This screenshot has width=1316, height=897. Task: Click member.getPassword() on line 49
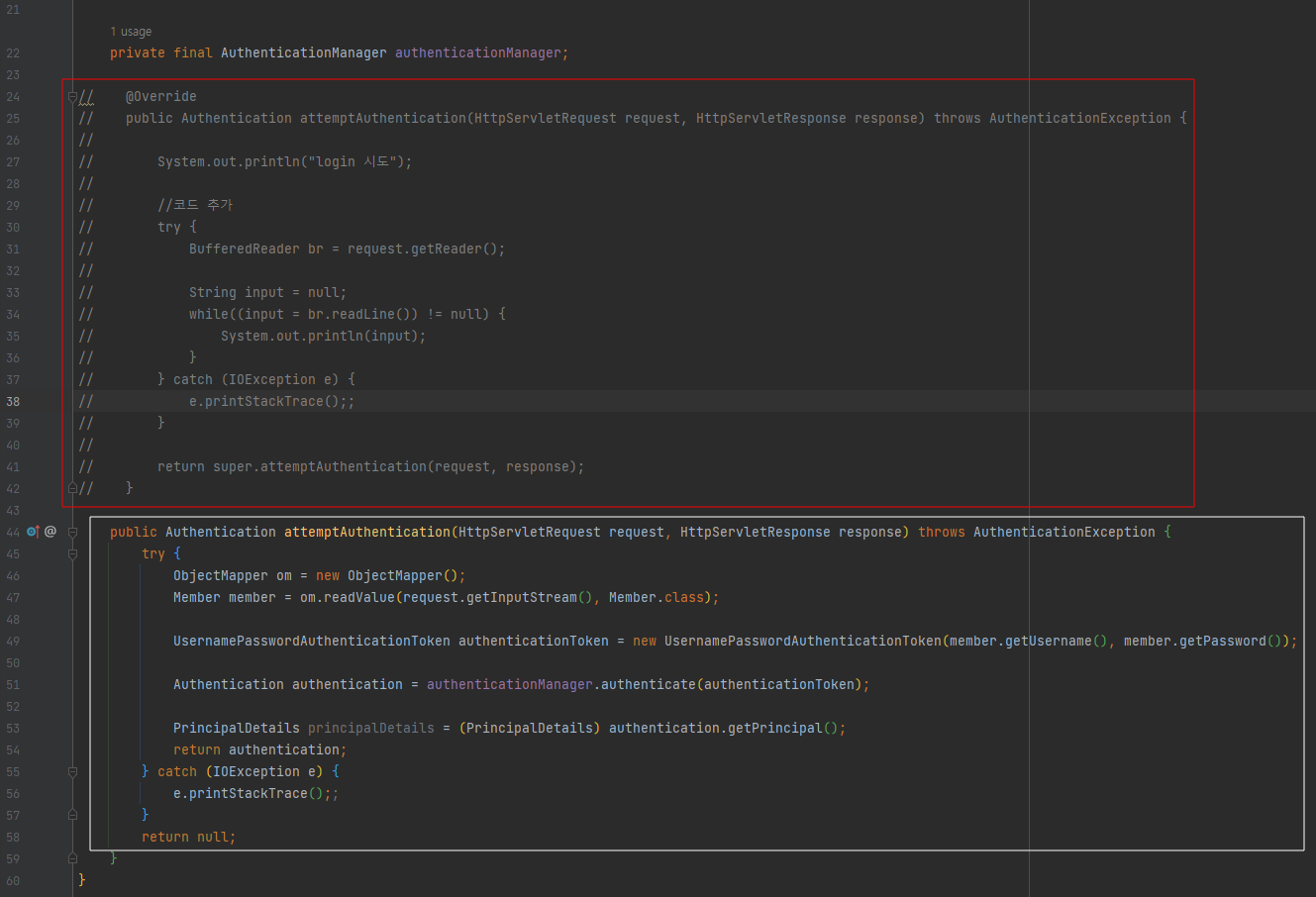click(x=1203, y=641)
